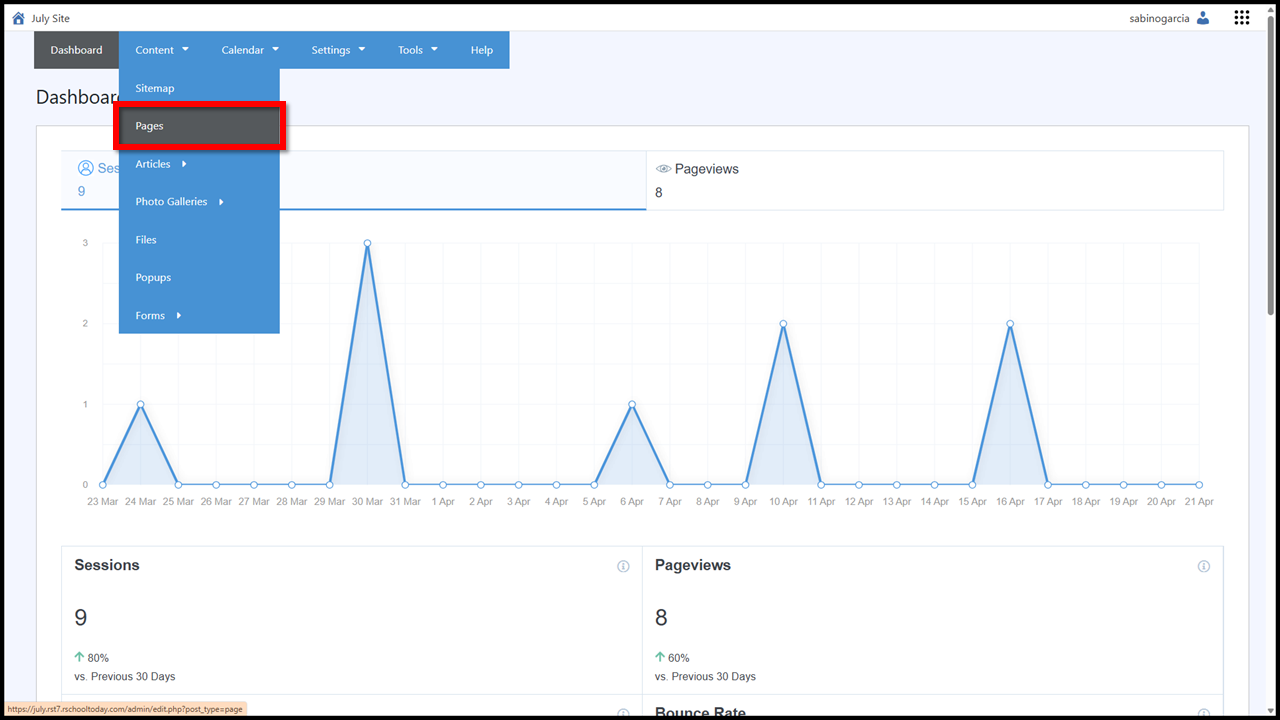Viewport: 1280px width, 720px height.
Task: Click the Pageviews card value 8
Action: pos(661,618)
